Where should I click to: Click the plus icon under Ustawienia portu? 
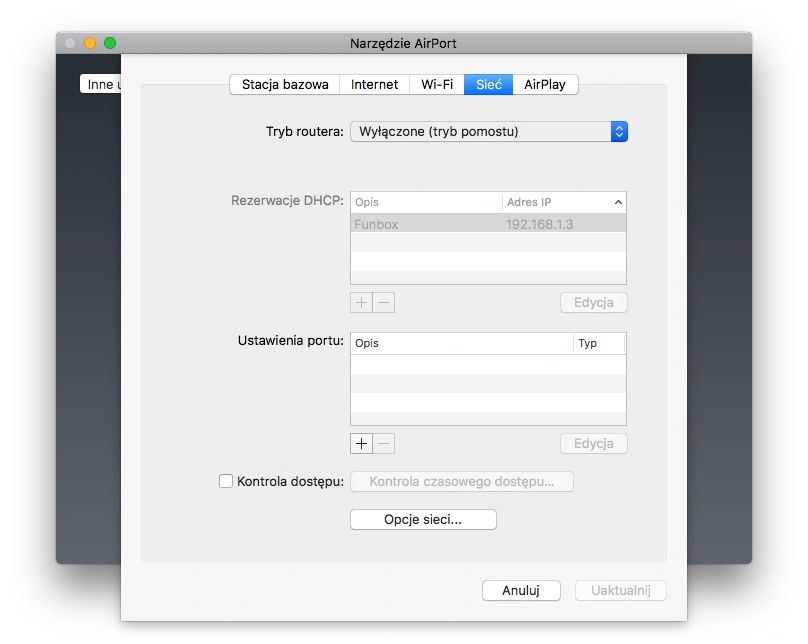[361, 444]
